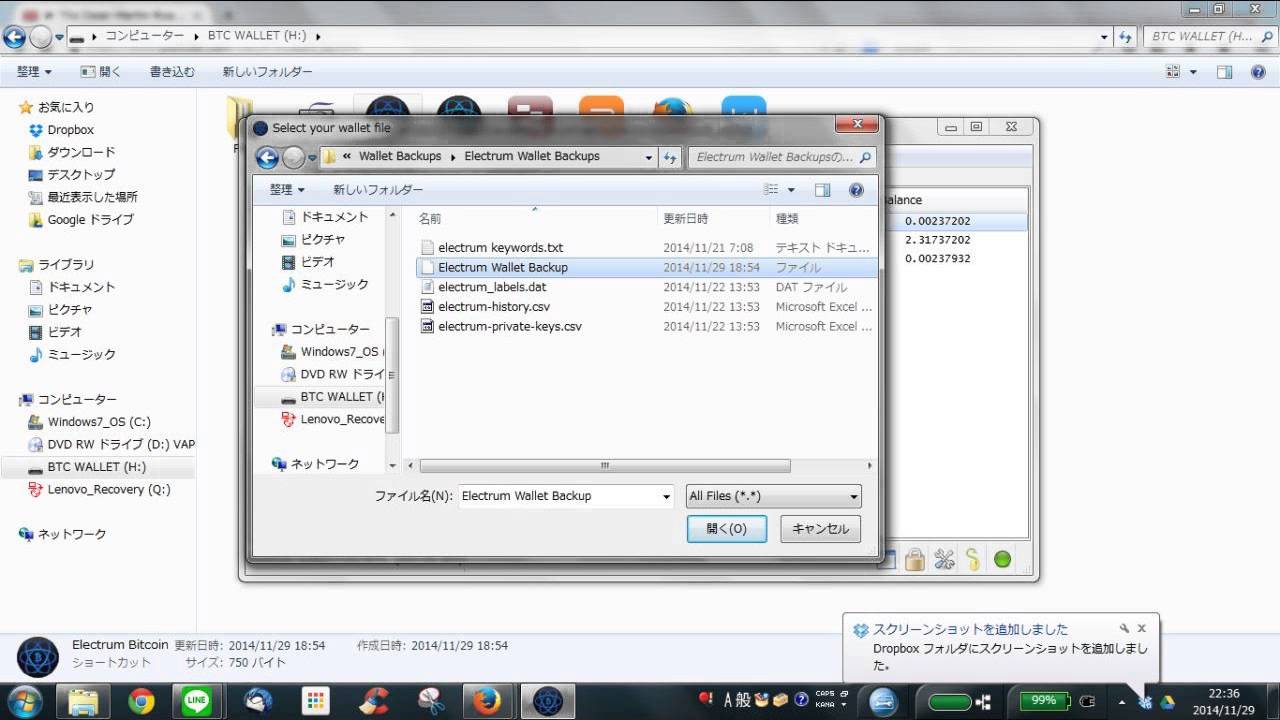This screenshot has height=720, width=1280.
Task: Open Explorer window help icon
Action: point(1257,72)
